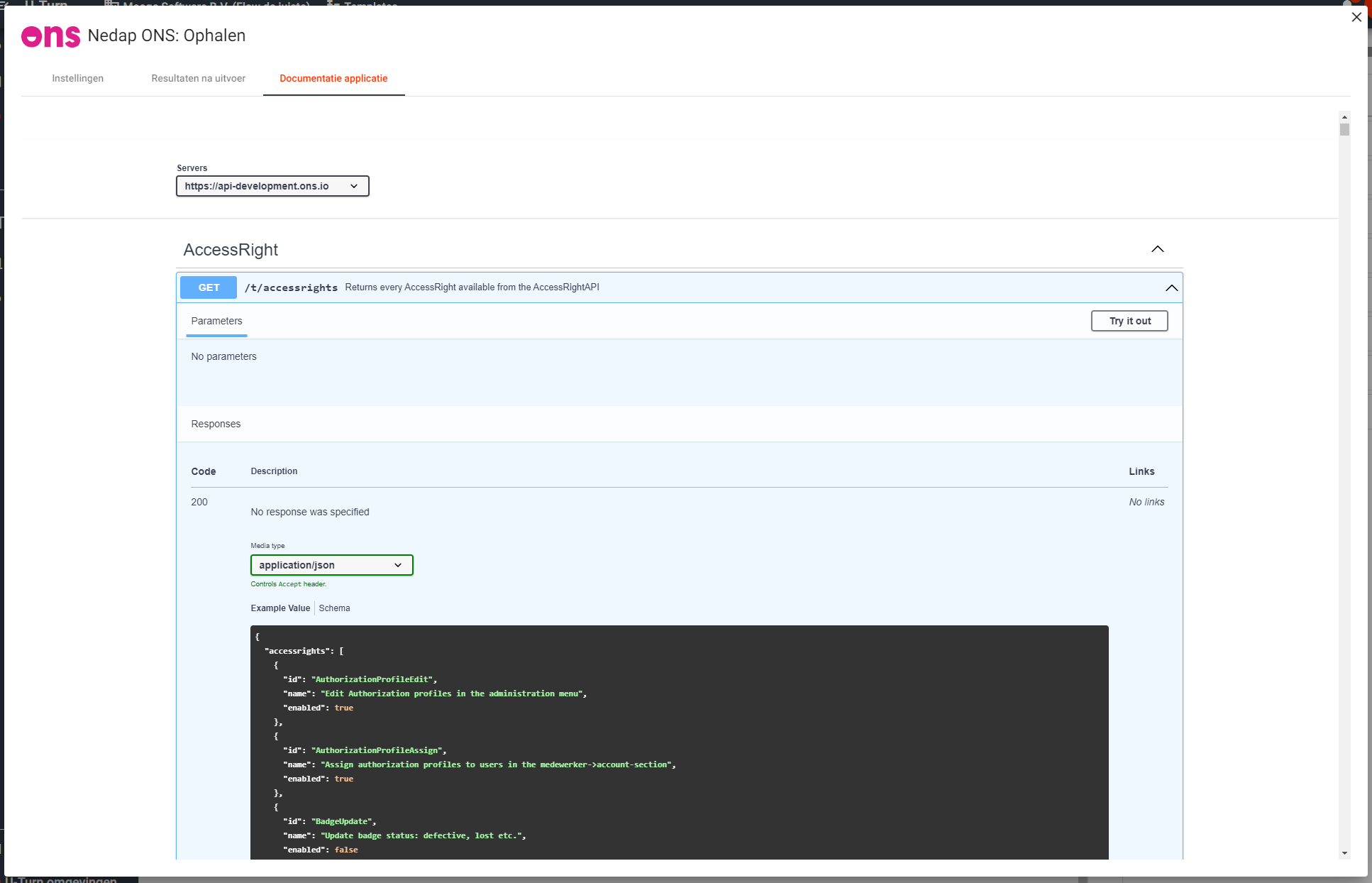This screenshot has width=1372, height=883.
Task: Click the /t/accessrights endpoint path
Action: click(291, 287)
